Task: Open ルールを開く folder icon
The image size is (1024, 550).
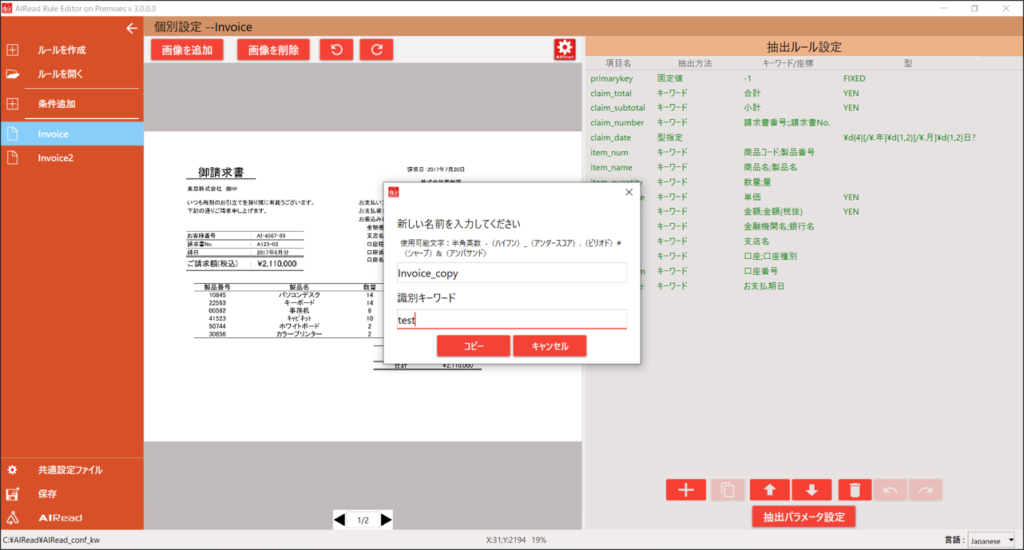Action: coord(12,74)
